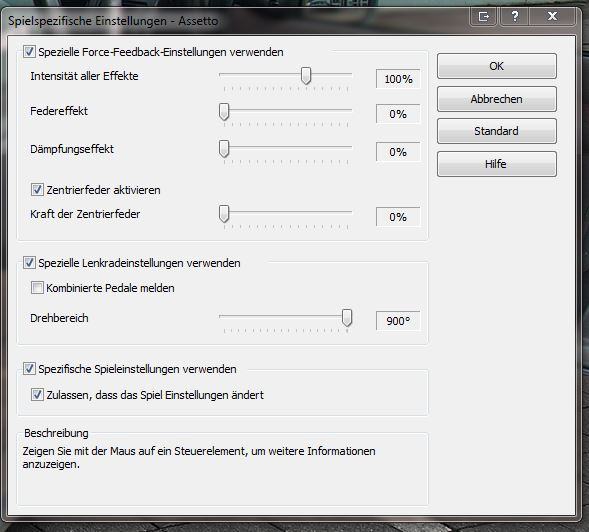Click the Dämpfungseffekt slider handle
Screen dimensions: 589x532
[224, 149]
